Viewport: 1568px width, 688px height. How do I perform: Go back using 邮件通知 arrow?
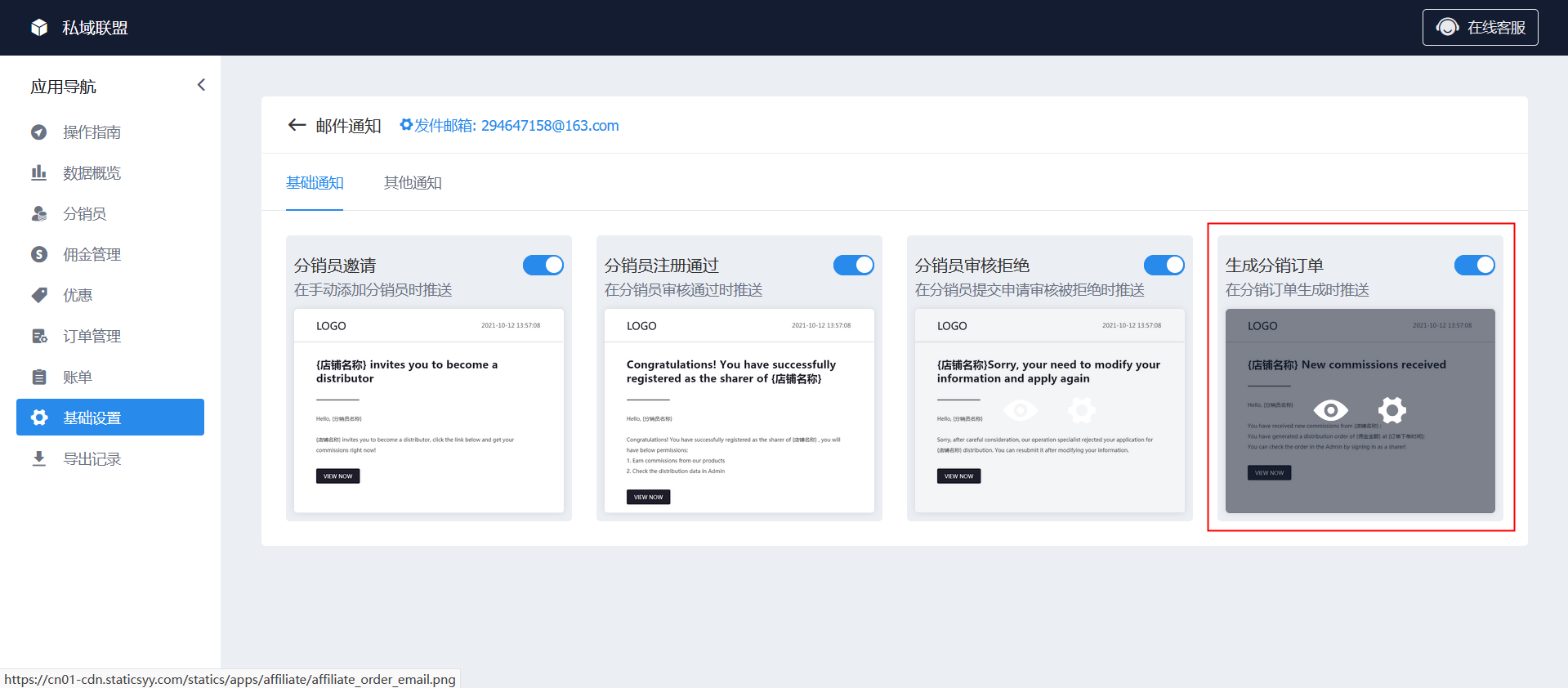point(297,125)
